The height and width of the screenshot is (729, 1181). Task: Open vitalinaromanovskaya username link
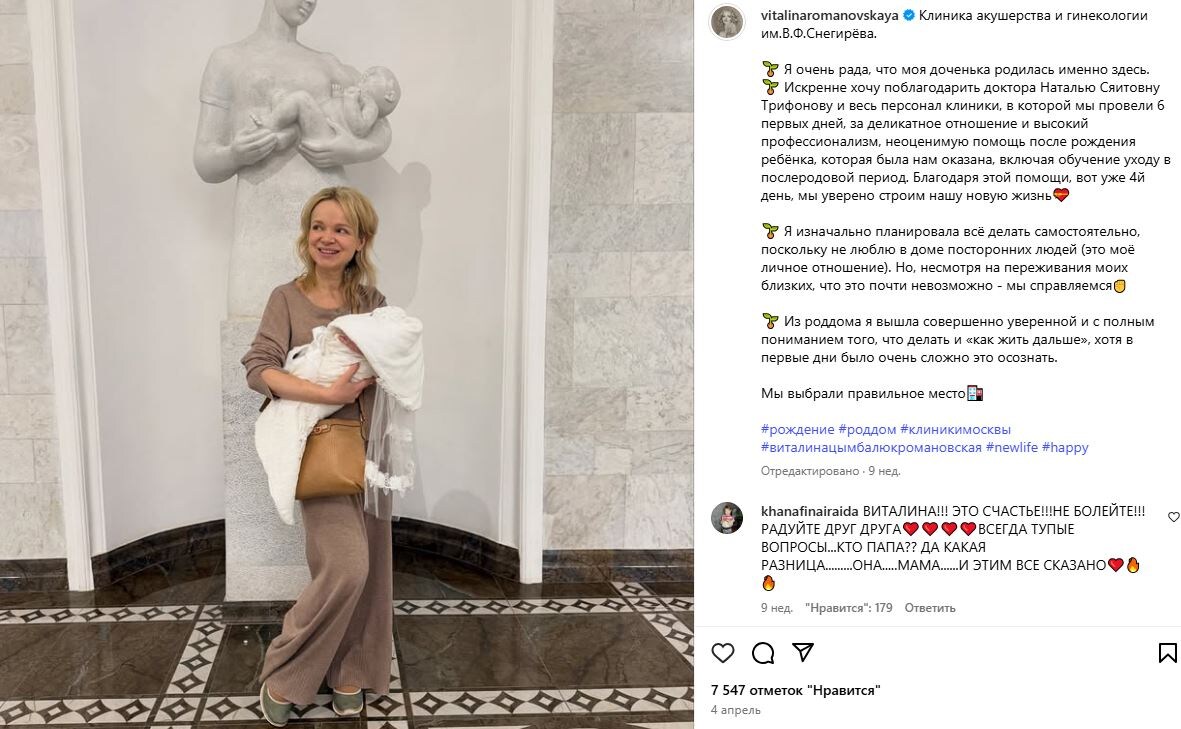830,15
